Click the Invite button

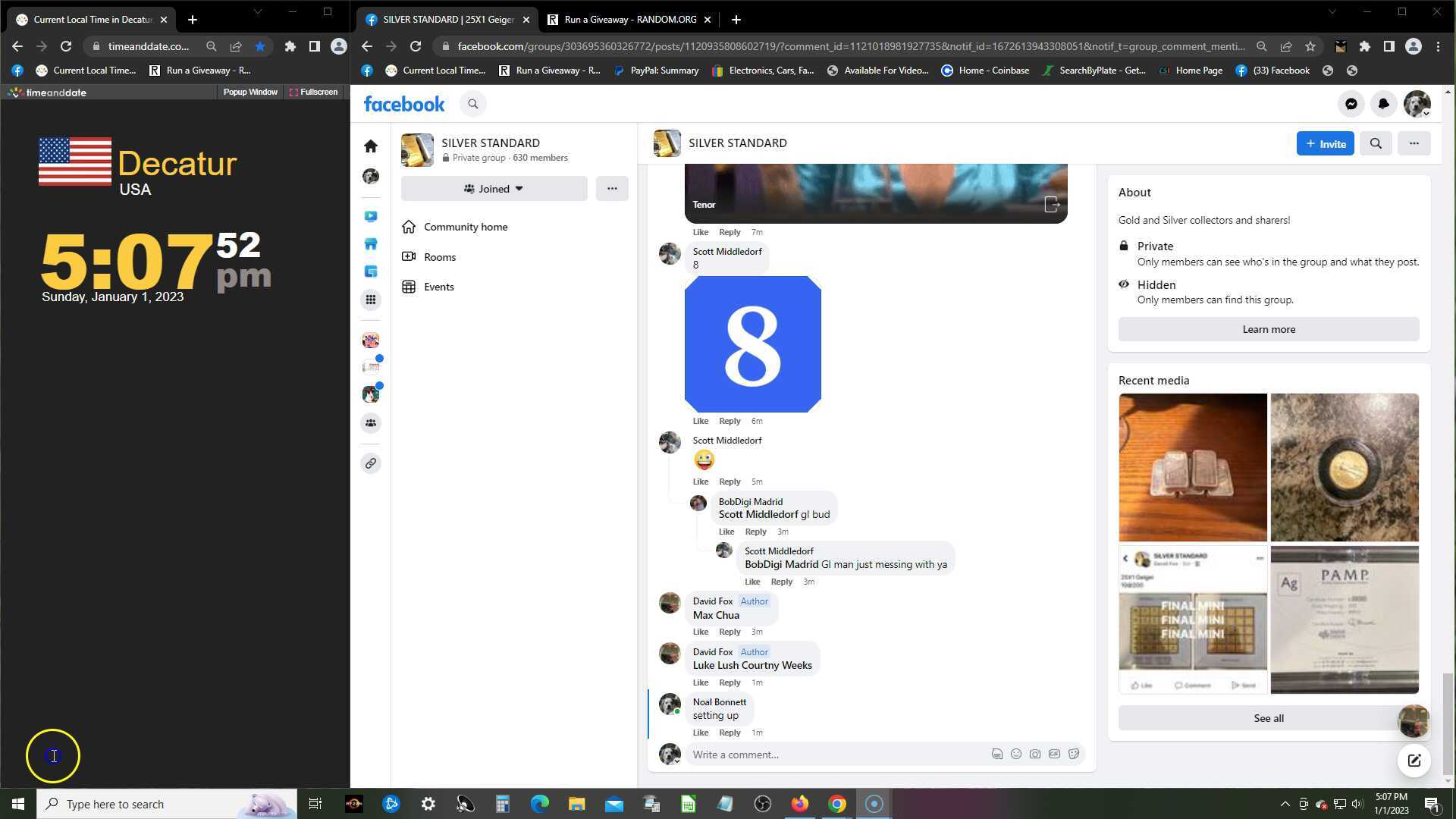click(1324, 143)
